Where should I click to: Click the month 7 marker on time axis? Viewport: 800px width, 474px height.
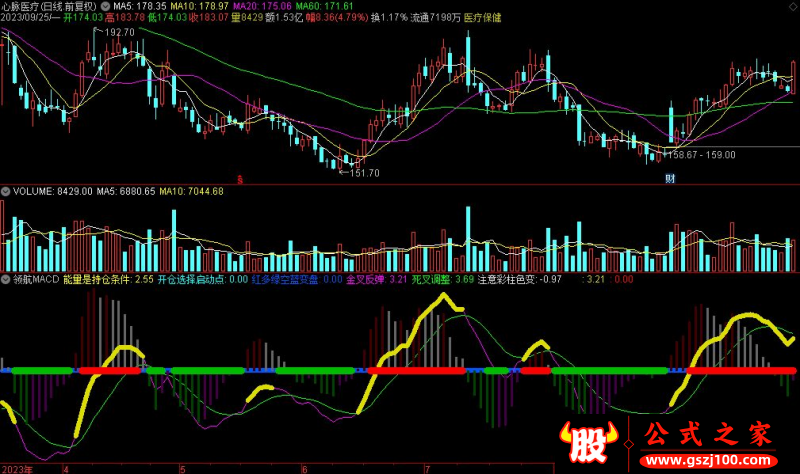pos(427,469)
